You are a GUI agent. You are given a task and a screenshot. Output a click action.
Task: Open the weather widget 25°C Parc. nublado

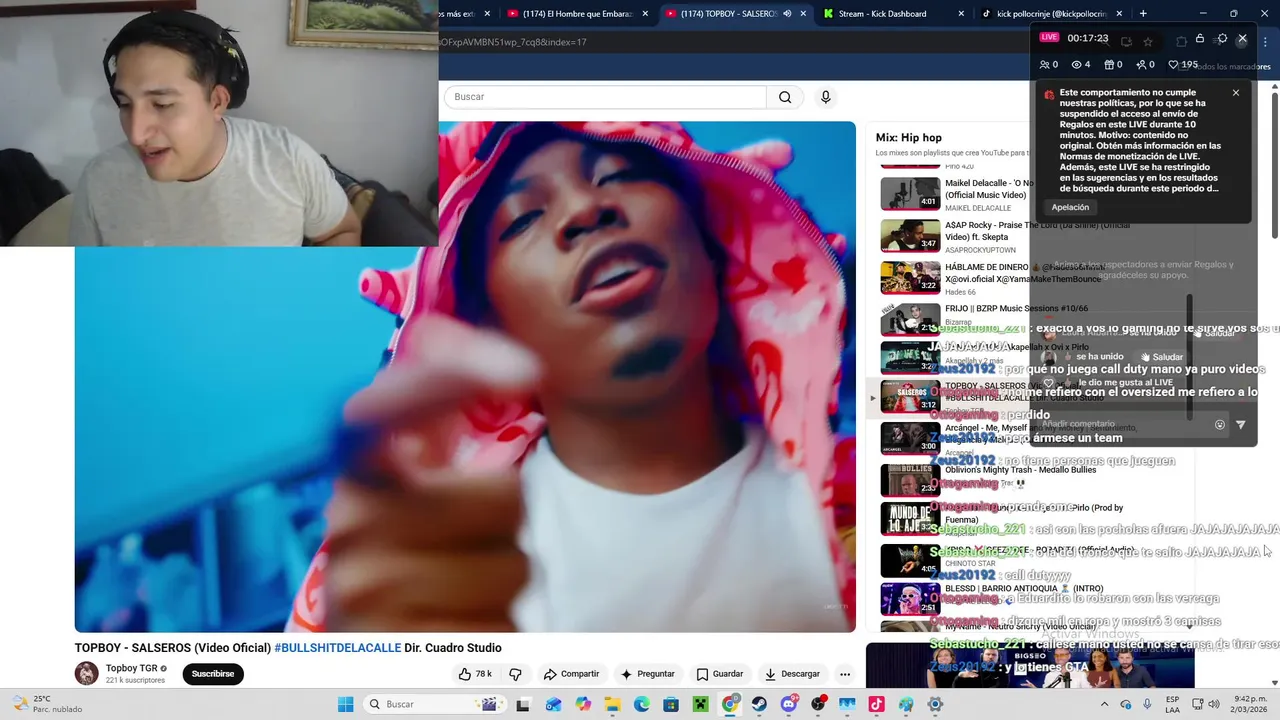click(46, 704)
